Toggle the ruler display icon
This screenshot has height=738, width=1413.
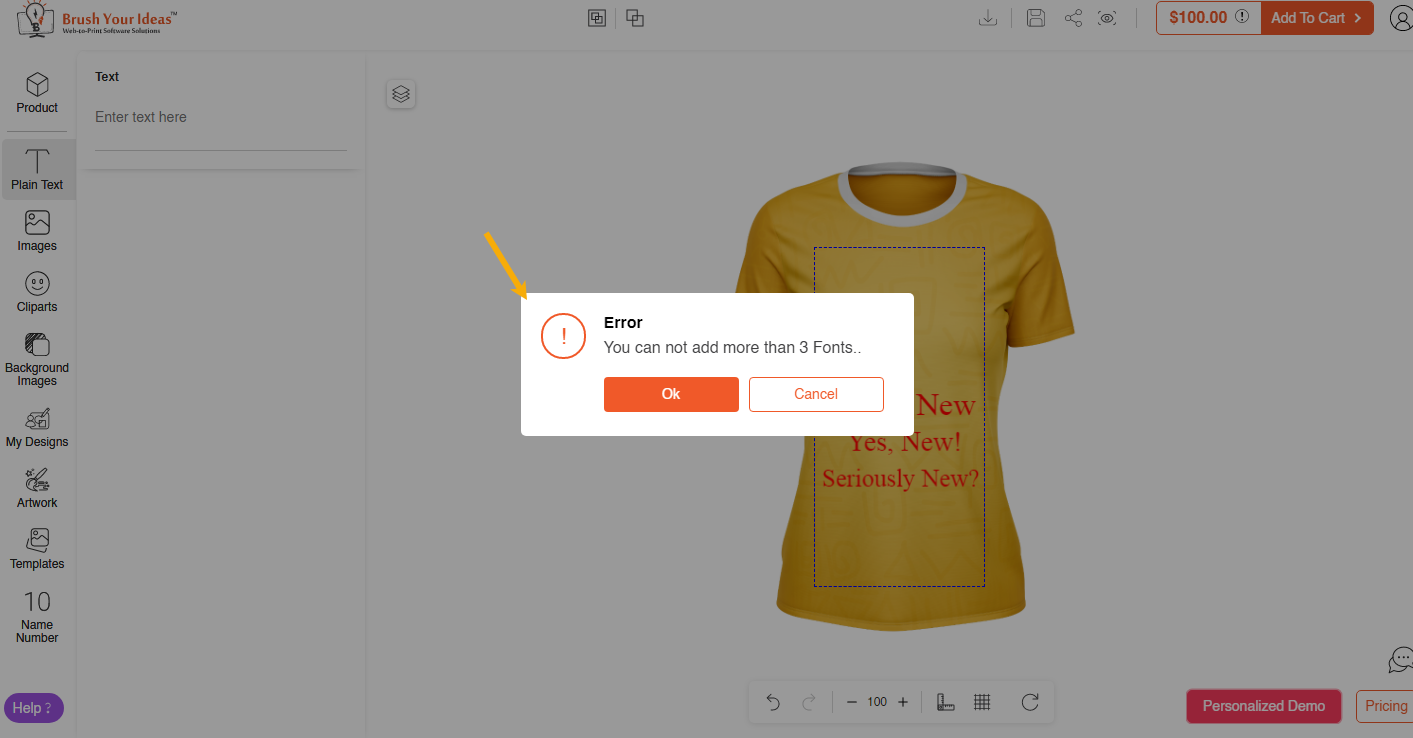point(945,702)
